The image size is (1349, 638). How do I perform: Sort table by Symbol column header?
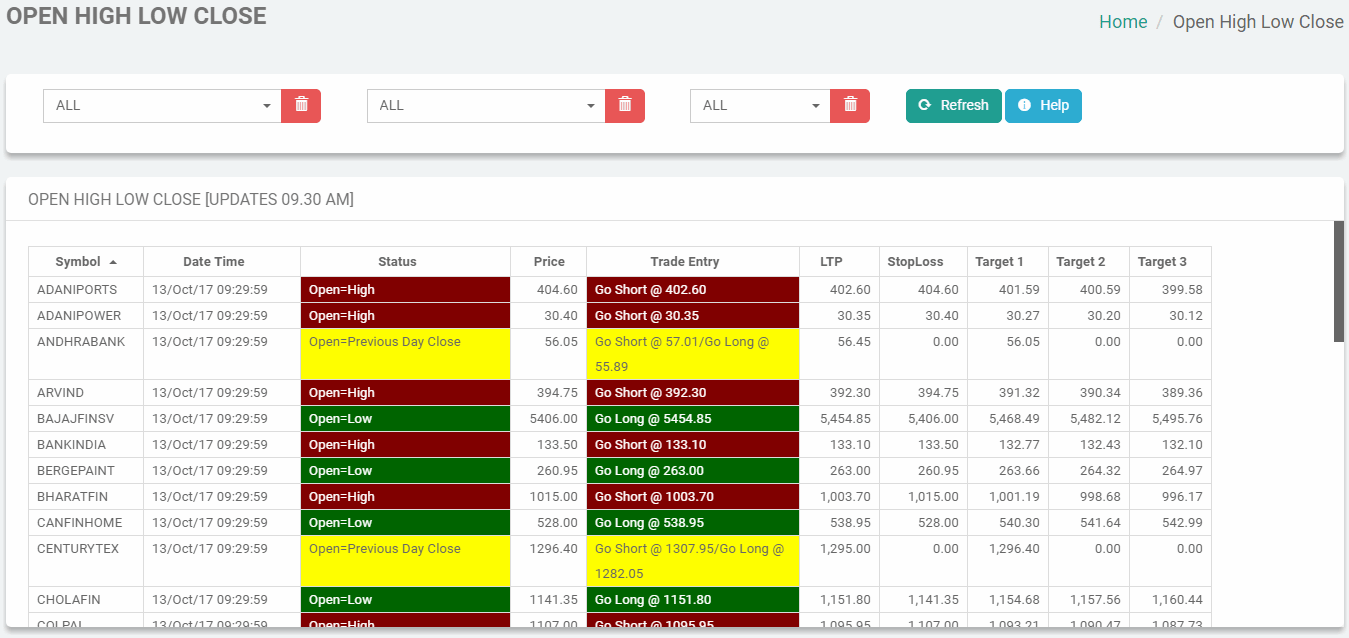[x=86, y=262]
